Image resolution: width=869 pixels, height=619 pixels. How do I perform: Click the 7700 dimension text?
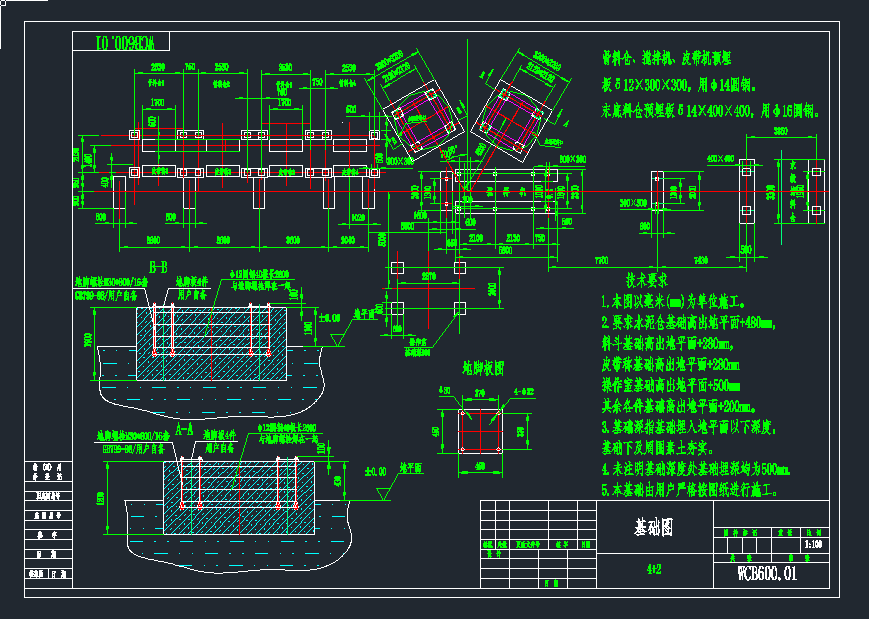[x=602, y=261]
